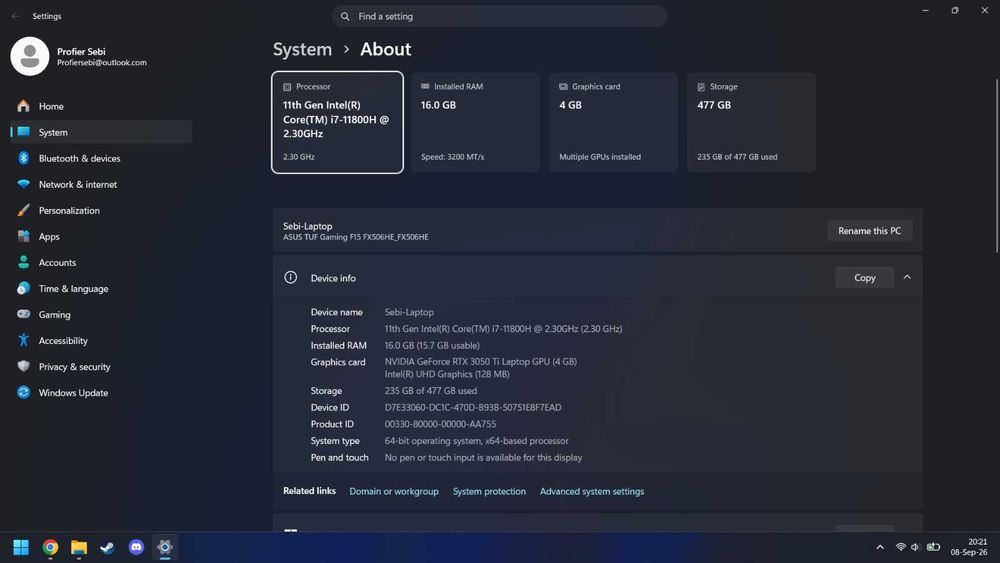This screenshot has width=1000, height=563.
Task: Select the Graphics card info card
Action: coord(614,122)
